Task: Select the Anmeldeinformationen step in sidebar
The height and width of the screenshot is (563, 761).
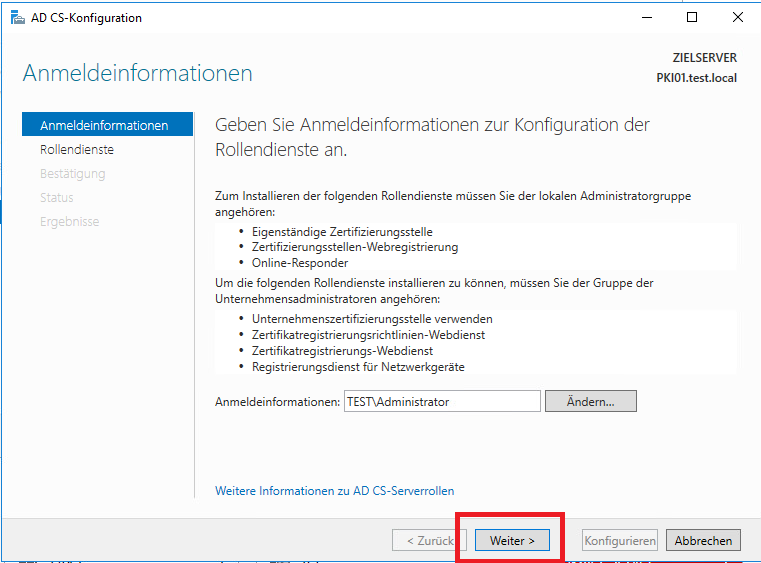Action: [x=104, y=125]
